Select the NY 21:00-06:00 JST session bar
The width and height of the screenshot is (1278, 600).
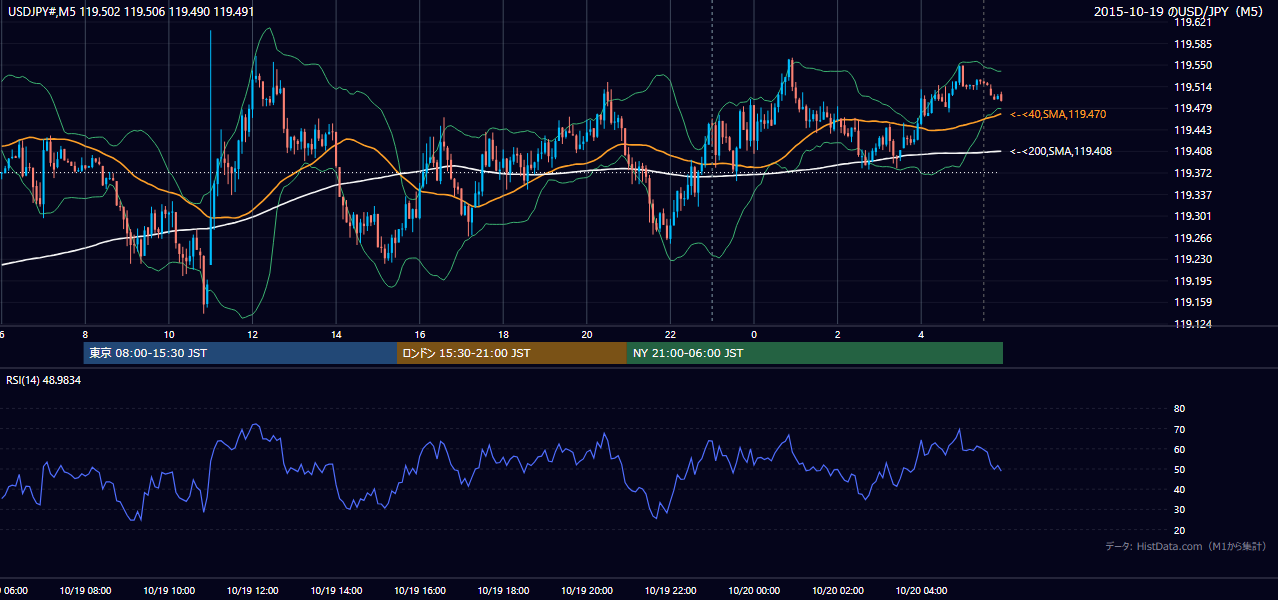[815, 353]
